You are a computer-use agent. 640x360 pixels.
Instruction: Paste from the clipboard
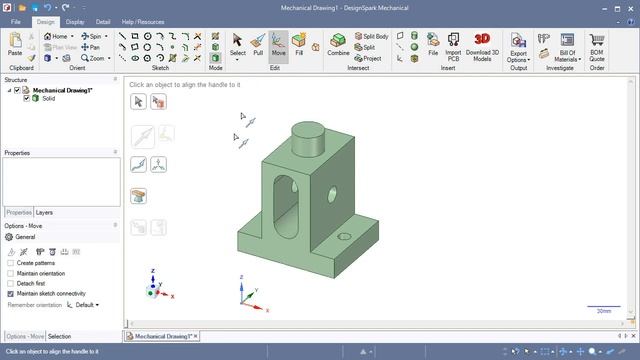15,44
